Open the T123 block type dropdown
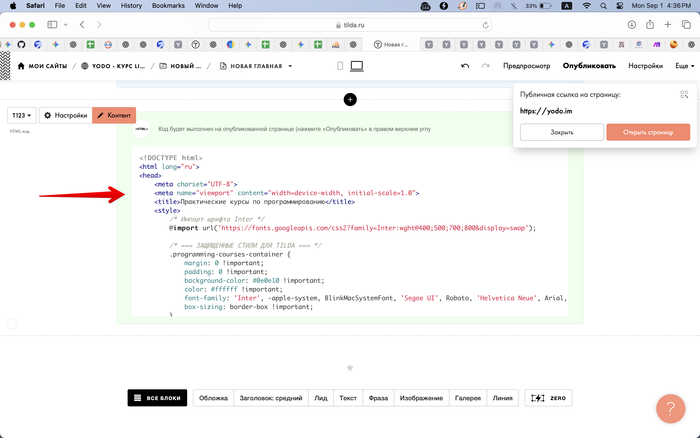700x438 pixels. coord(22,116)
